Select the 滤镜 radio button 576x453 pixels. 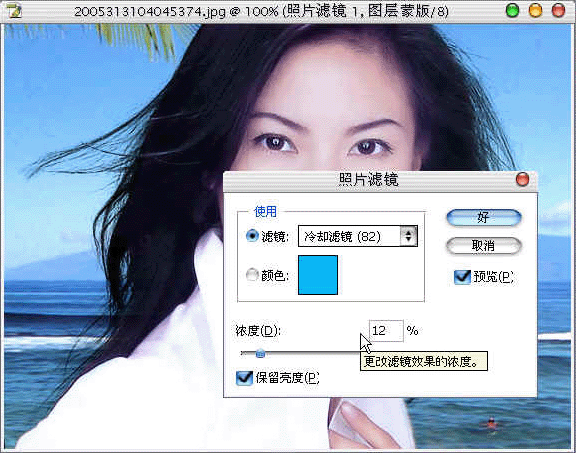(x=252, y=236)
